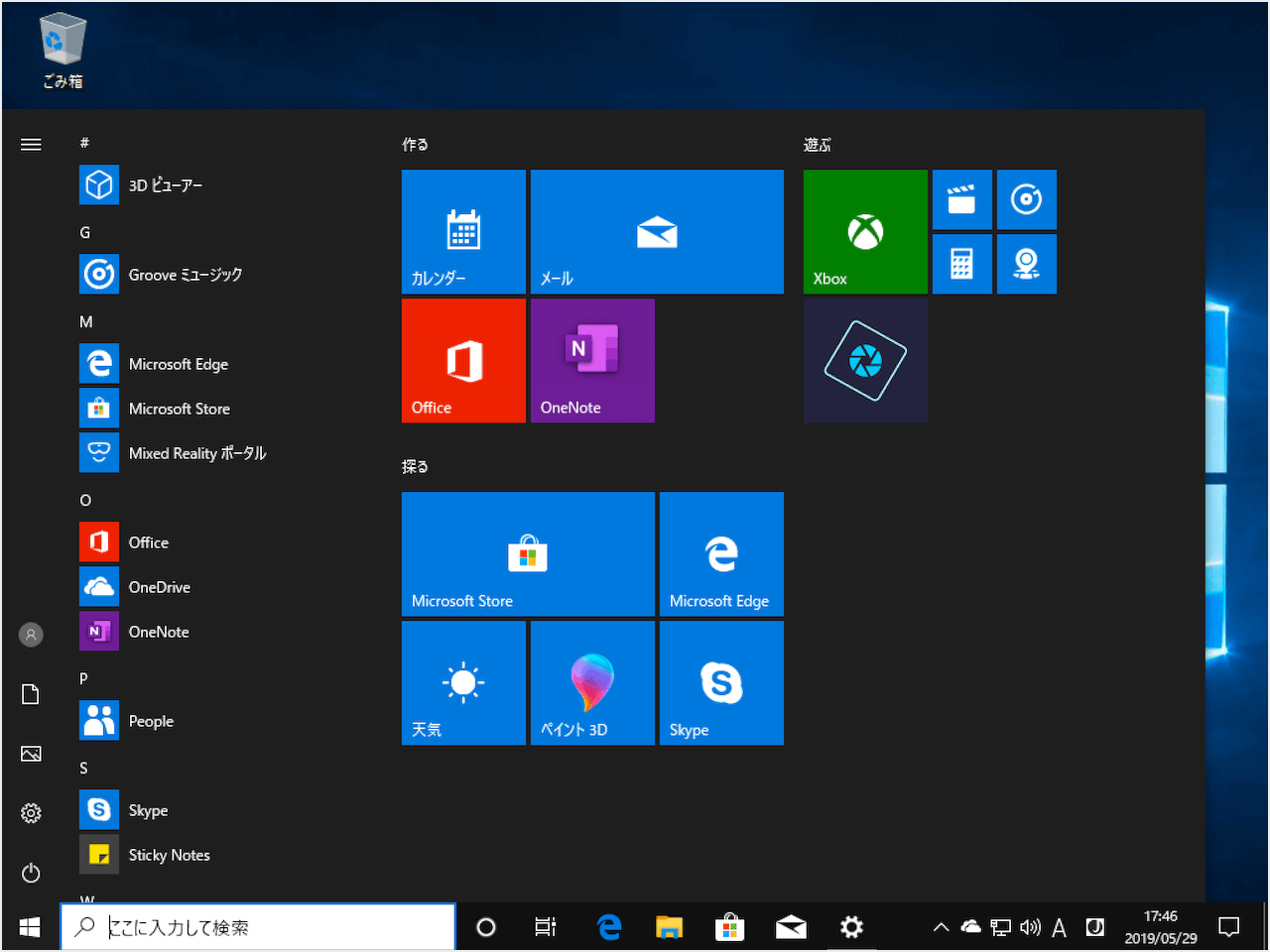Screen dimensions: 1270x952
Task: Click the Windows Start button
Action: tap(30, 927)
